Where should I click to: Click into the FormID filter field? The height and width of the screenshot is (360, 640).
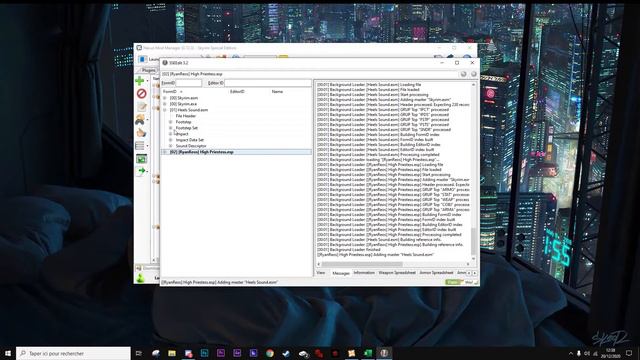pyautogui.click(x=188, y=83)
